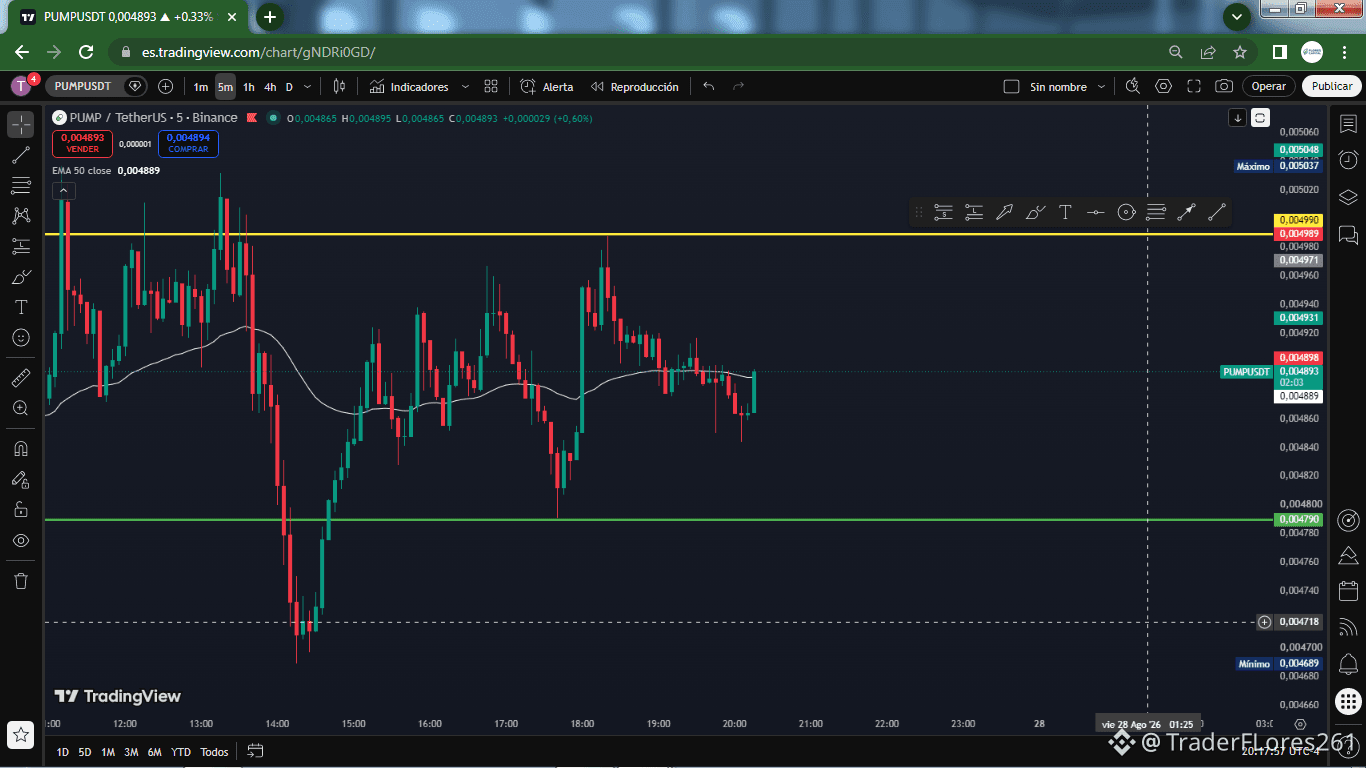This screenshot has width=1366, height=768.
Task: Click the add symbol compare plus icon
Action: pos(165,87)
